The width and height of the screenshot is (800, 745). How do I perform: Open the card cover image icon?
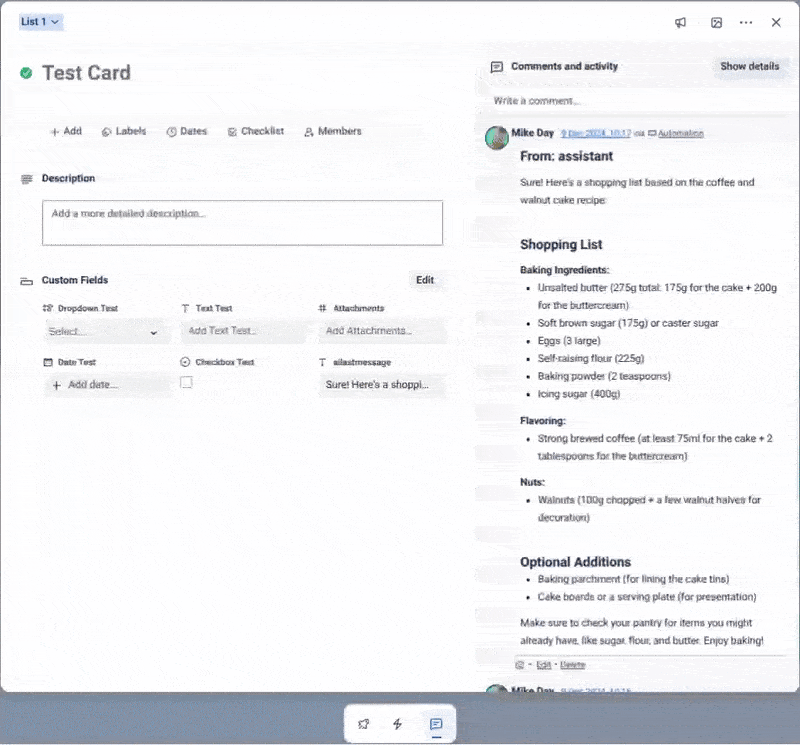pos(716,22)
